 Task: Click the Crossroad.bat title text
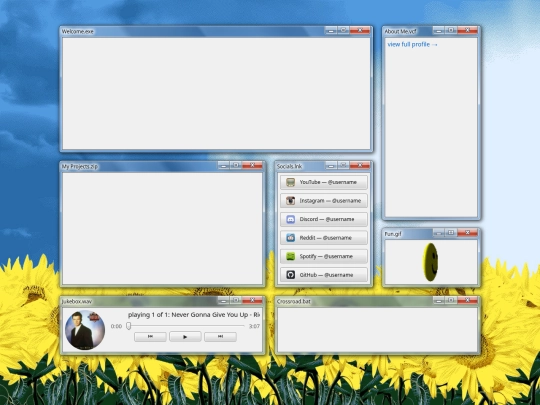294,301
